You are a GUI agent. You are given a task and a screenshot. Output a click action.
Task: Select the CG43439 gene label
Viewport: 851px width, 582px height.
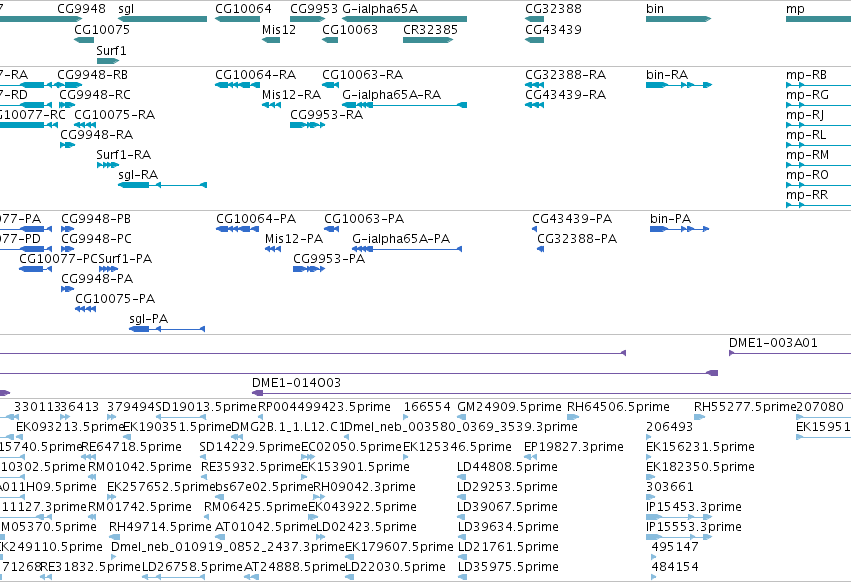tap(553, 29)
